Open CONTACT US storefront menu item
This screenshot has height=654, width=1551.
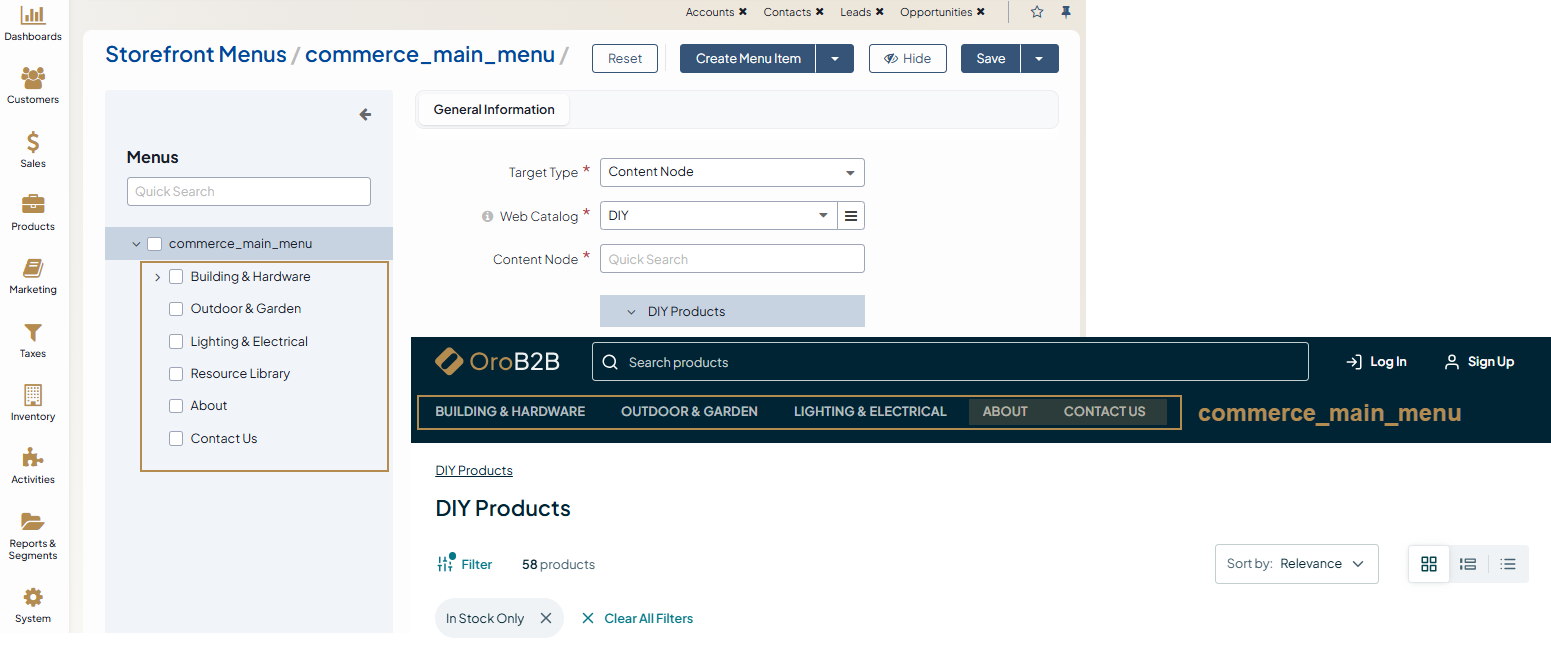pos(1105,412)
